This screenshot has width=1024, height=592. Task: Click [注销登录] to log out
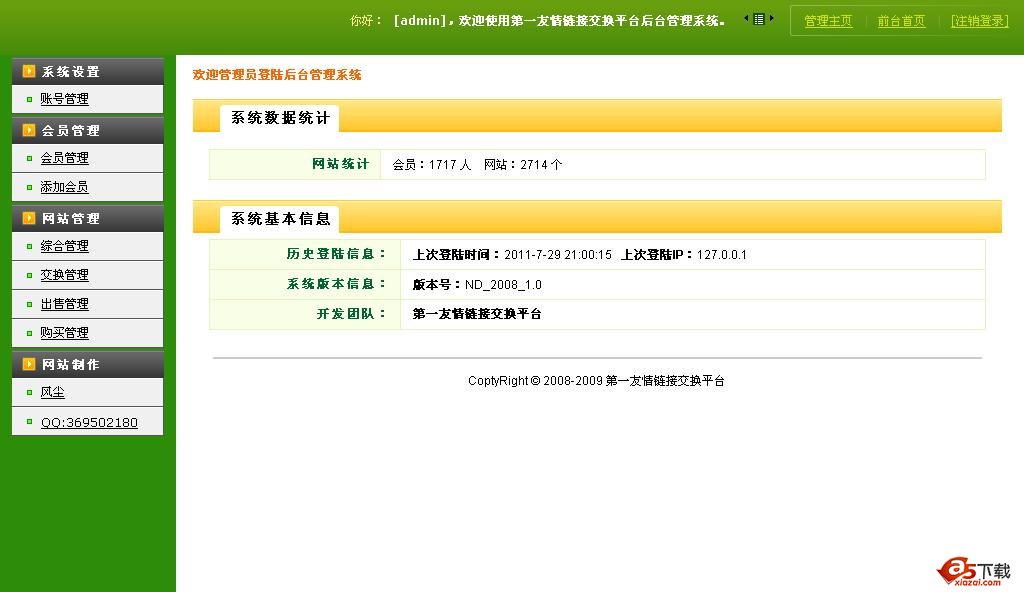[x=980, y=21]
